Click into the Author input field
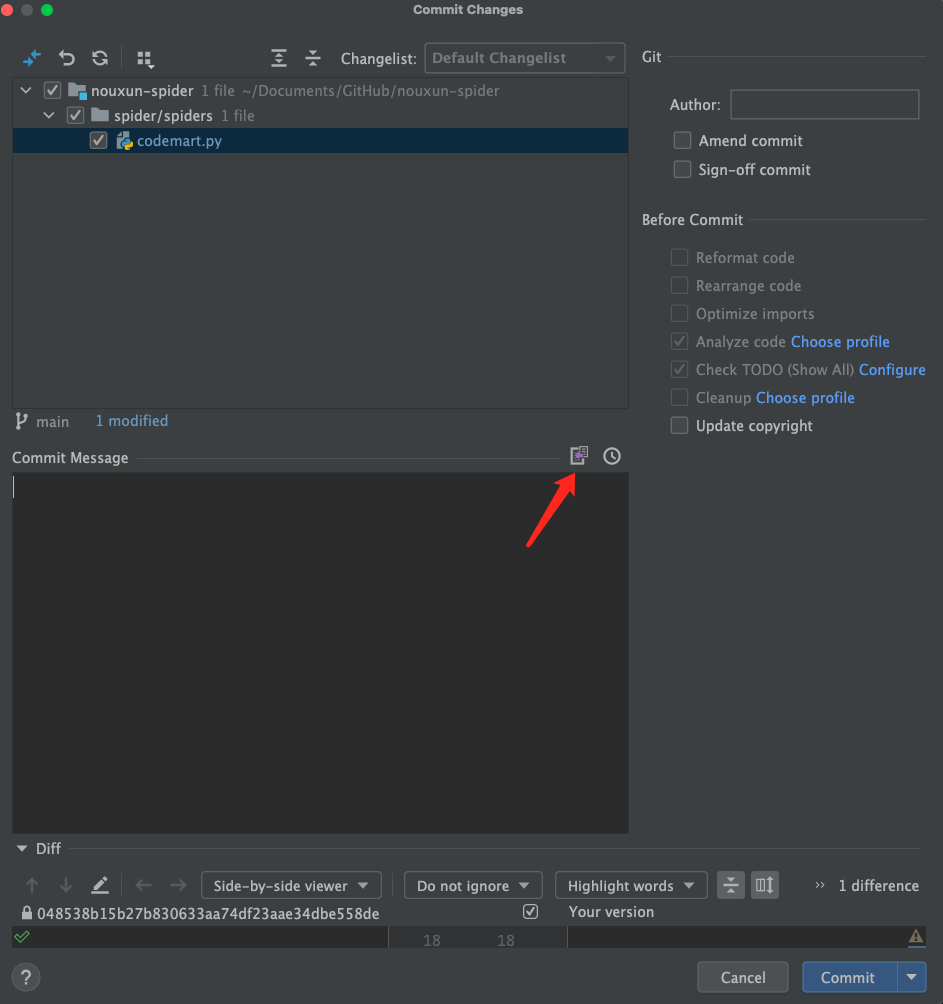Viewport: 943px width, 1004px height. 824,105
